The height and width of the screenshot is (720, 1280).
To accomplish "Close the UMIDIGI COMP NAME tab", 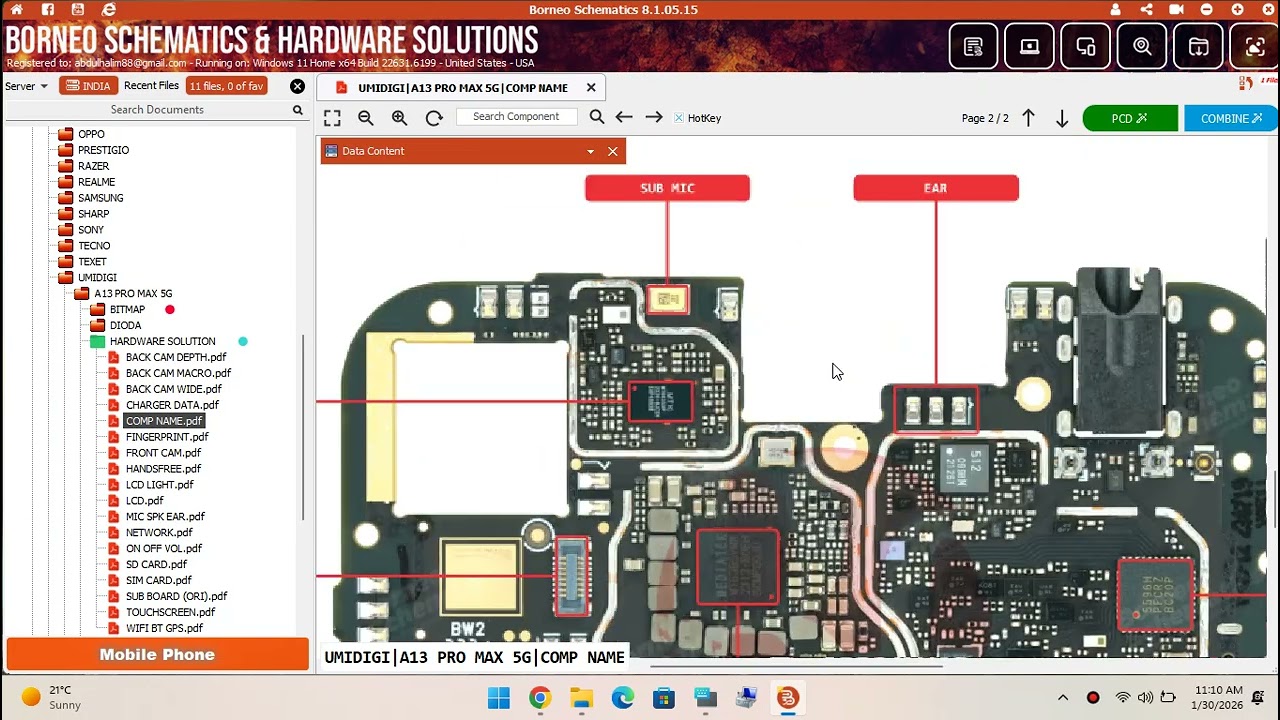I will pos(591,88).
